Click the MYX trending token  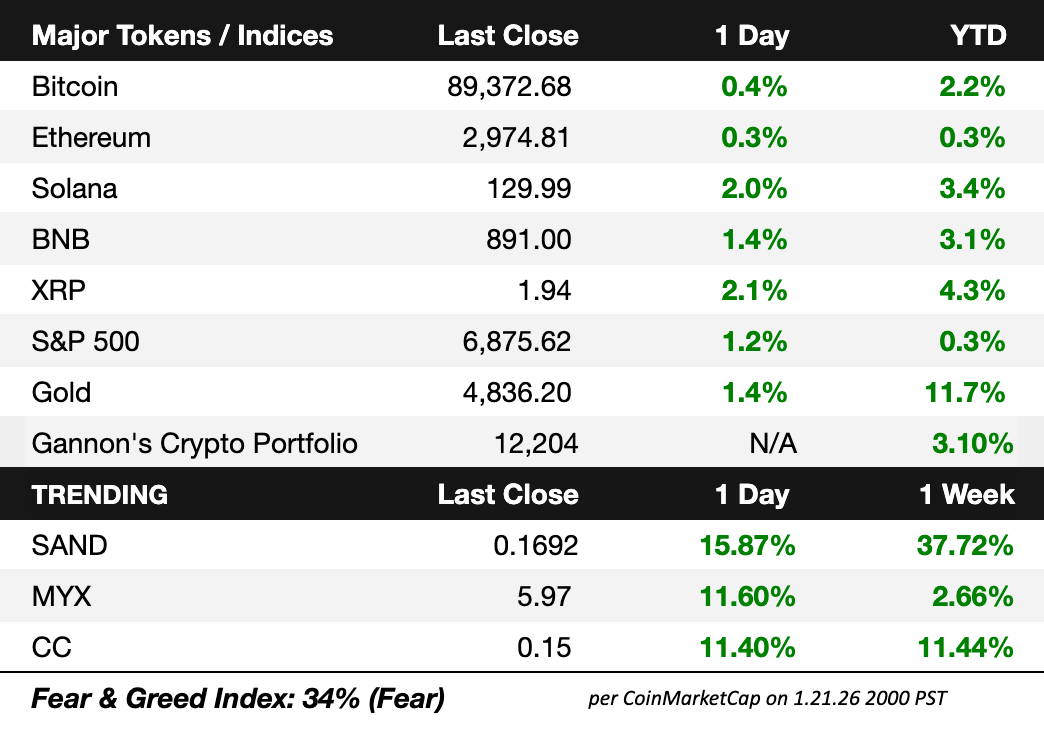pyautogui.click(x=62, y=597)
